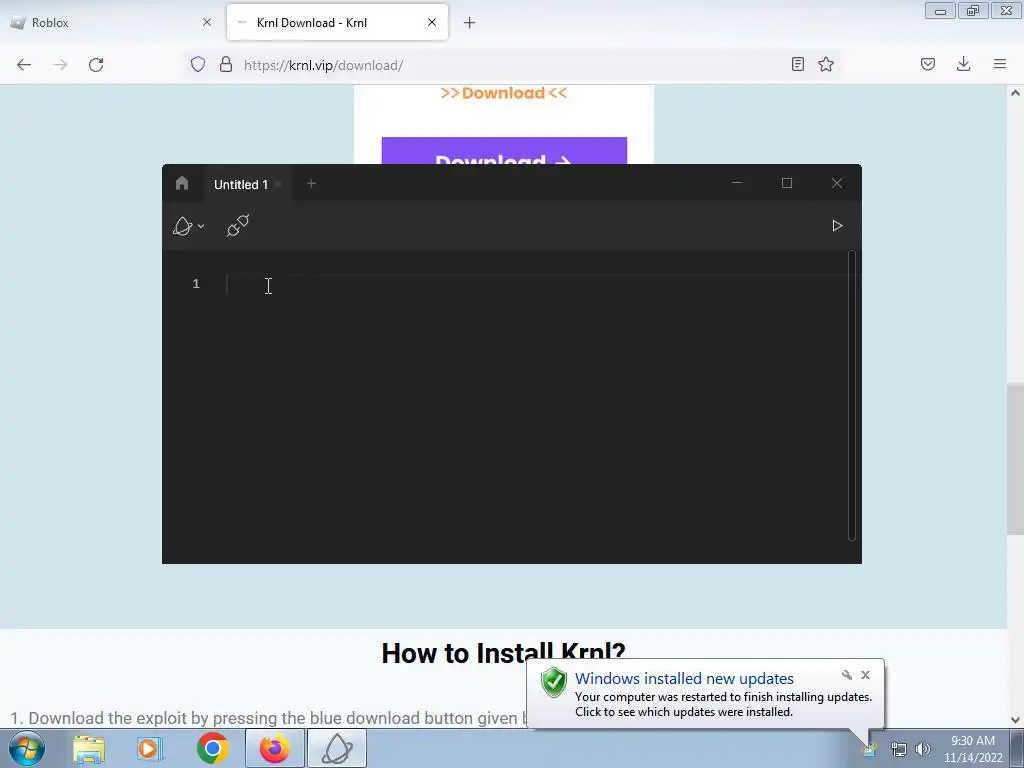Close the Roblox browser tab

207,23
